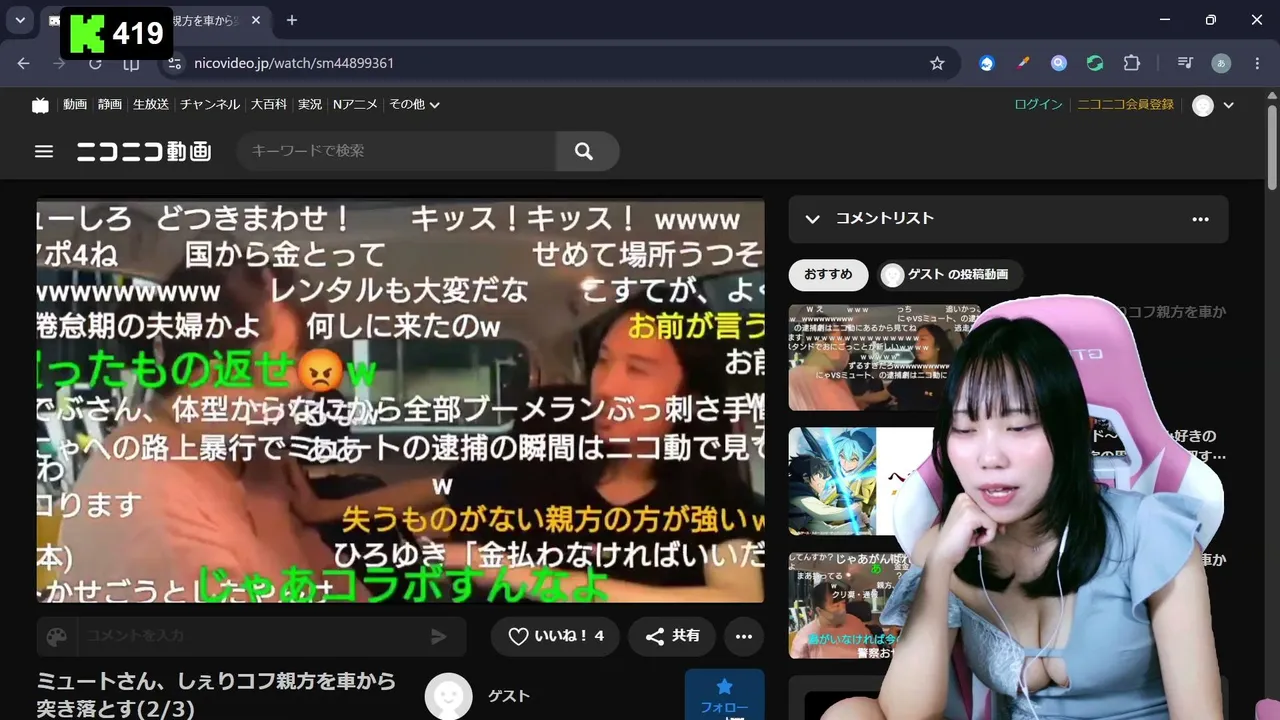The width and height of the screenshot is (1280, 720).
Task: Bookmark this page with the star icon
Action: pos(937,63)
